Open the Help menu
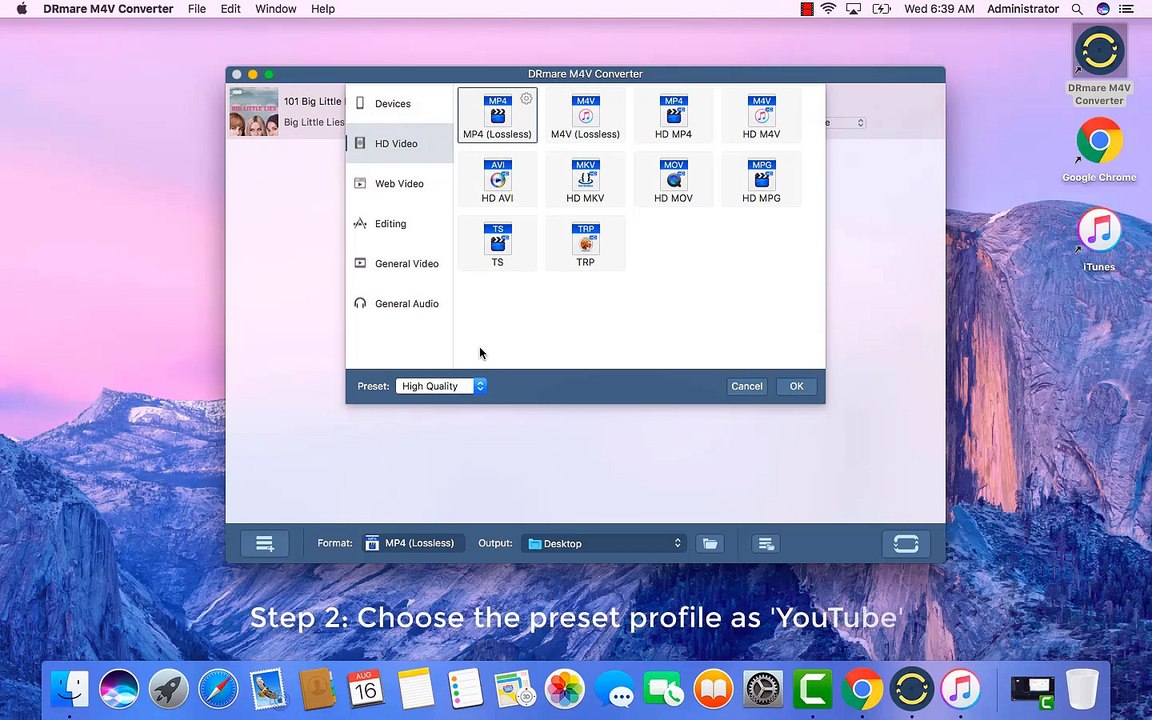Image resolution: width=1152 pixels, height=720 pixels. coord(323,9)
